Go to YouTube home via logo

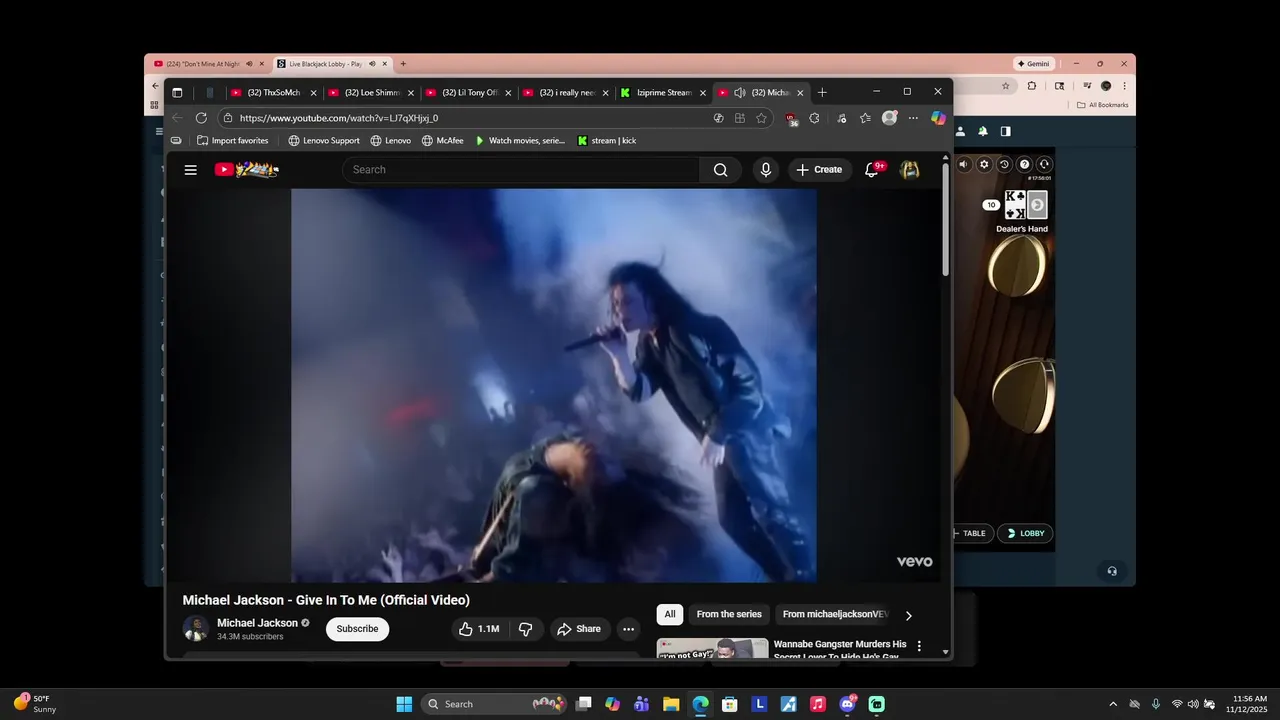246,170
